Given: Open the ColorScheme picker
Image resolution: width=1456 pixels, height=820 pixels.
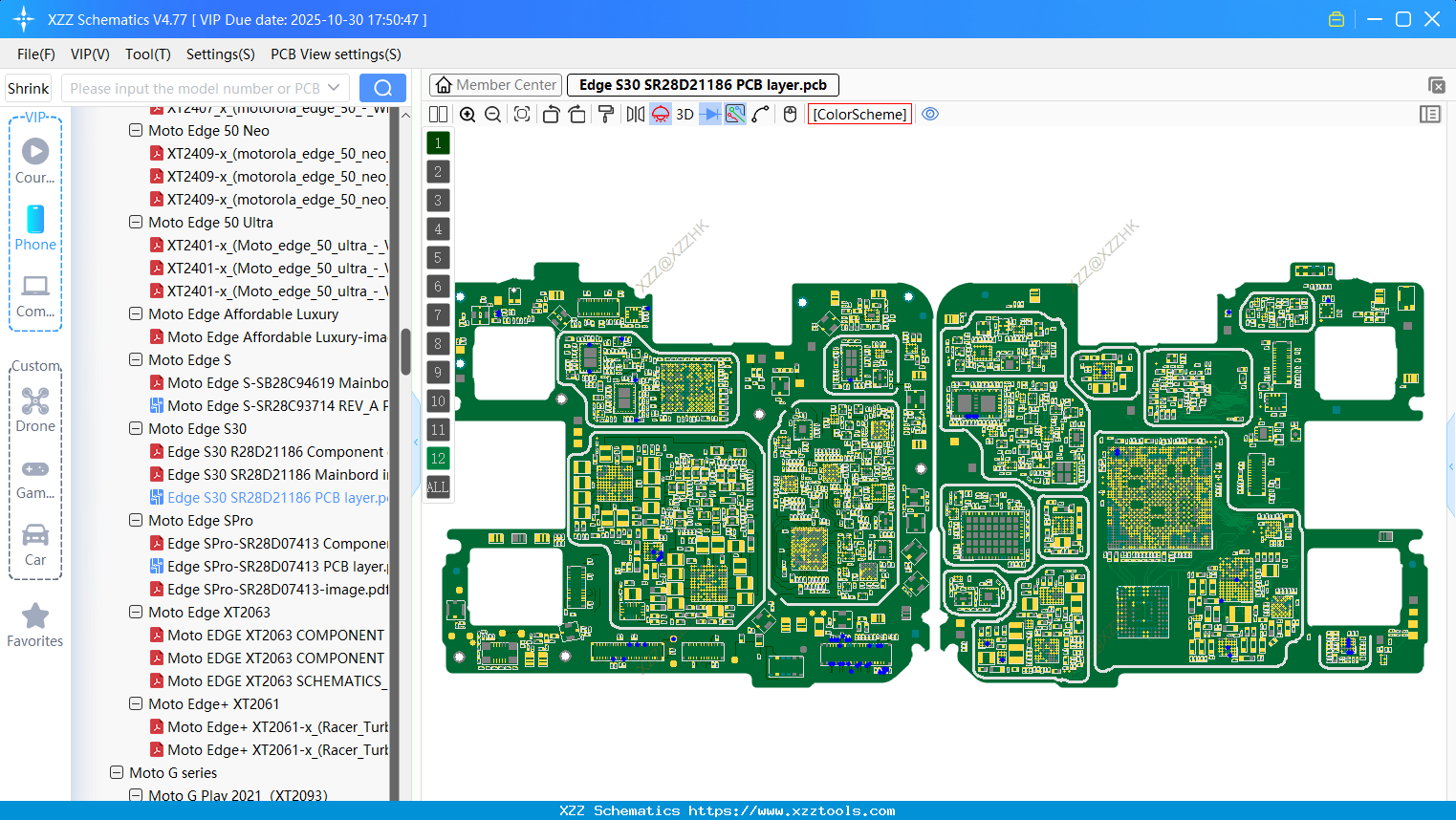Looking at the screenshot, I should [858, 114].
